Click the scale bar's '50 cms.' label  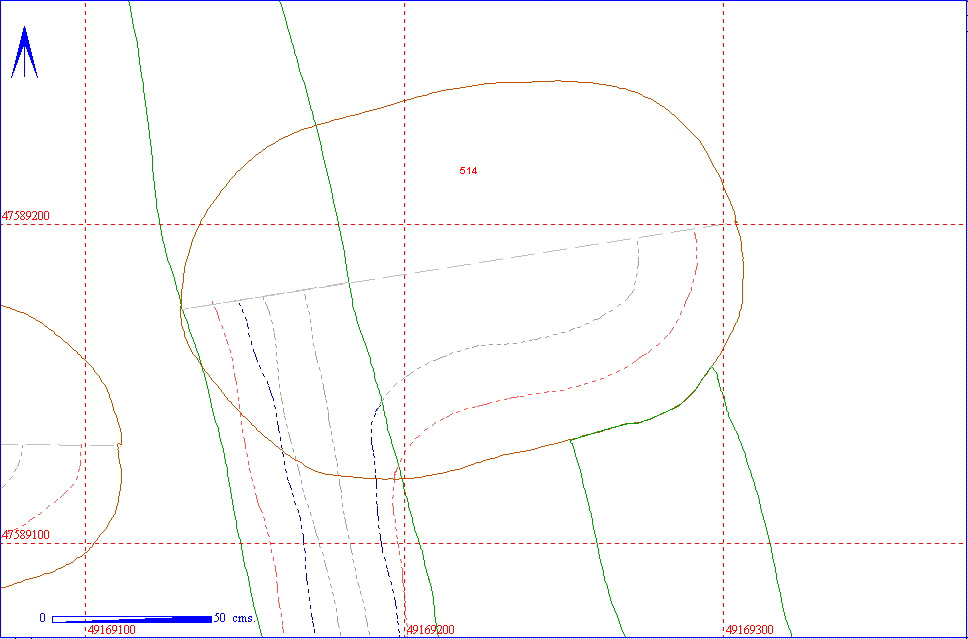pos(234,618)
